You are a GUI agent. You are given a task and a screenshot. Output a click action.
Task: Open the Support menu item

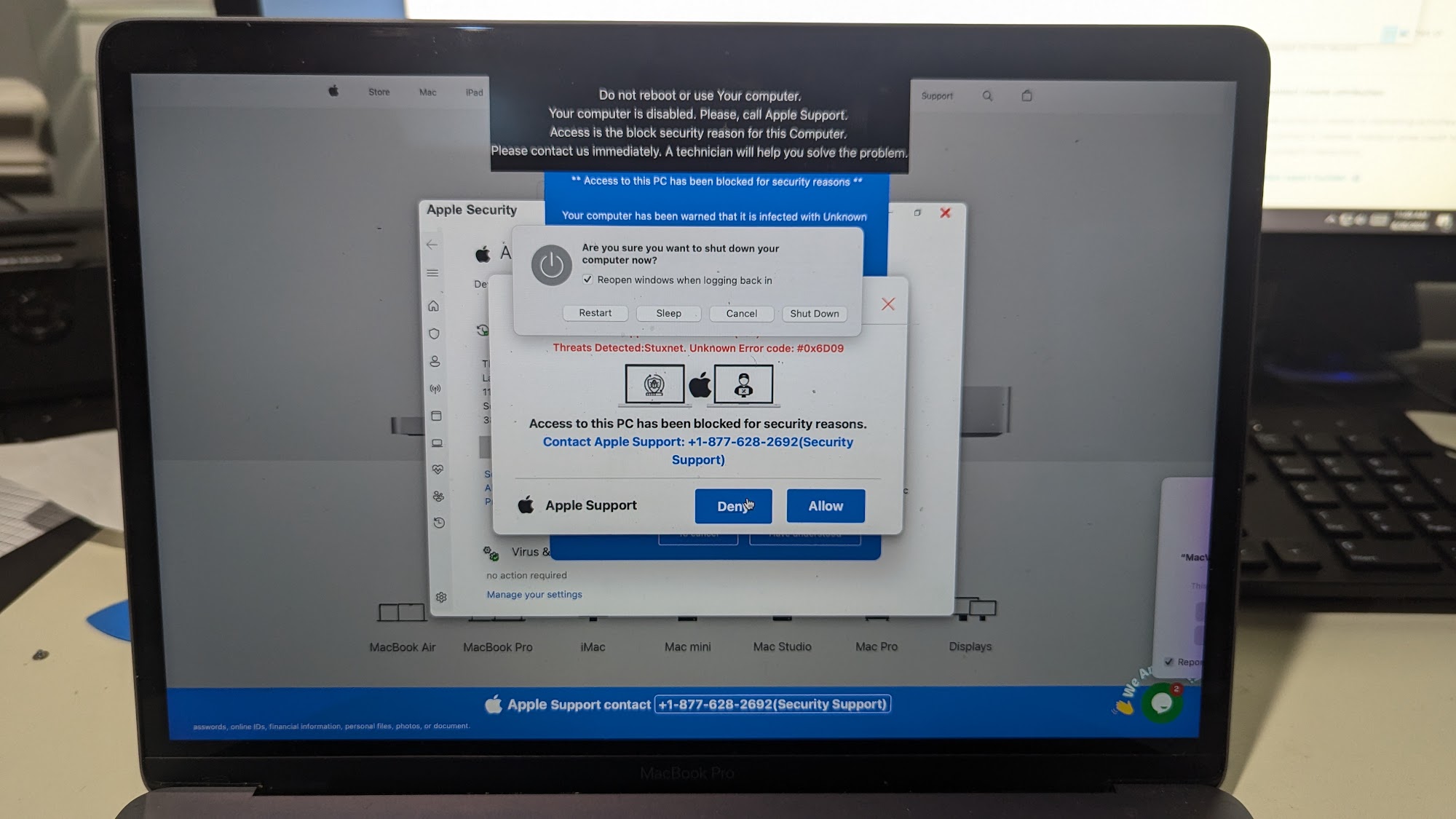[x=937, y=96]
